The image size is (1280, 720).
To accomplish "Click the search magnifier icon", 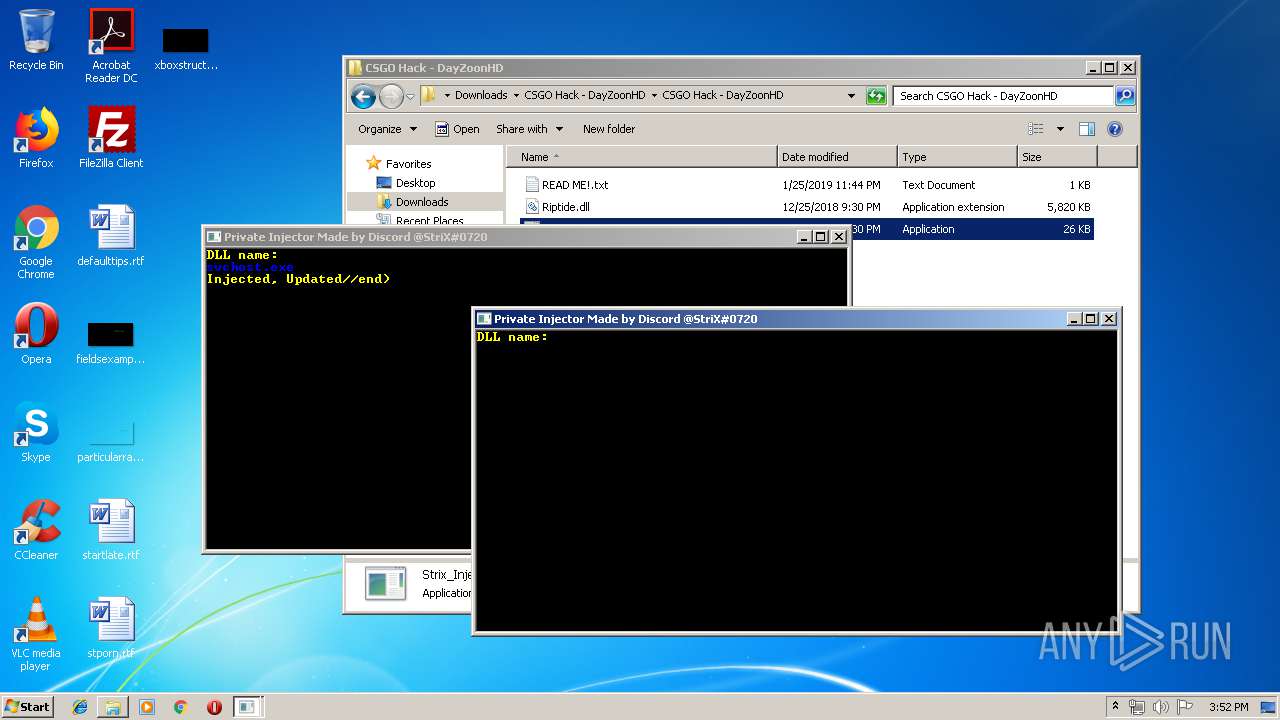I will click(x=1125, y=96).
